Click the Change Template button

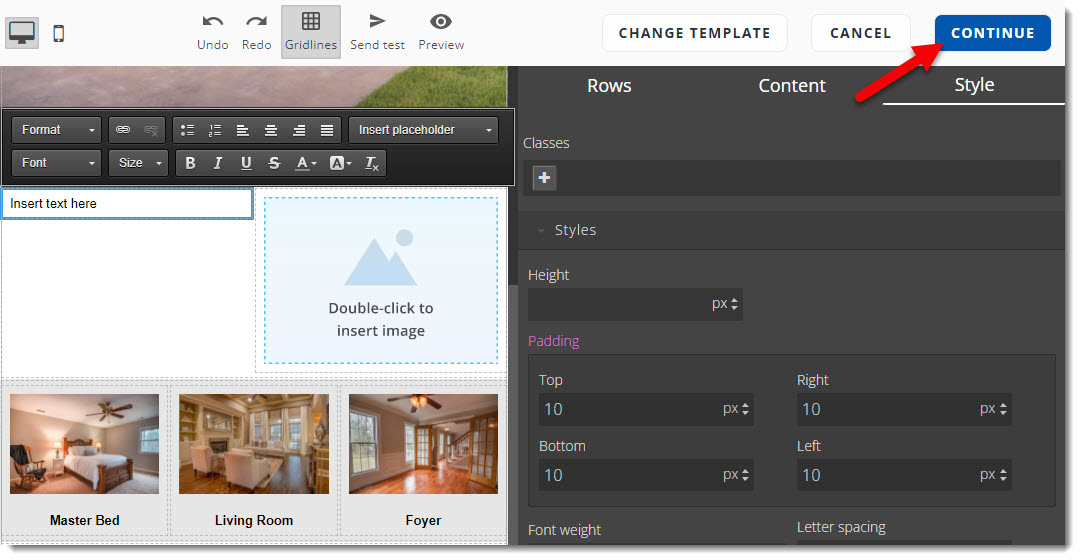[x=694, y=33]
